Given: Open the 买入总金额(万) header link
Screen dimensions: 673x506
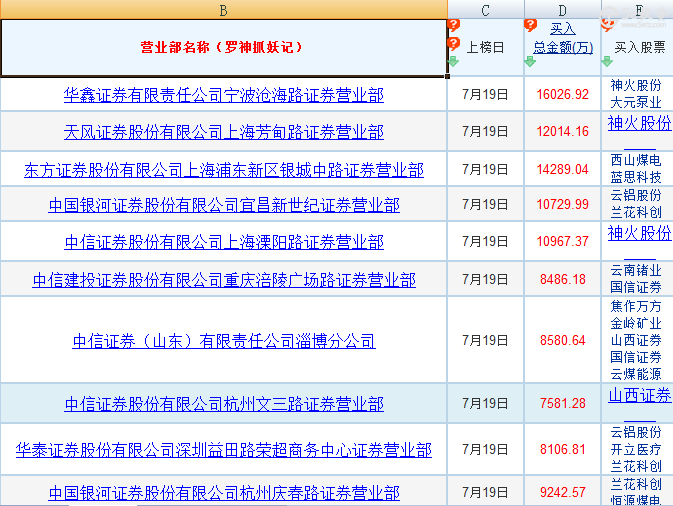Looking at the screenshot, I should tap(563, 38).
